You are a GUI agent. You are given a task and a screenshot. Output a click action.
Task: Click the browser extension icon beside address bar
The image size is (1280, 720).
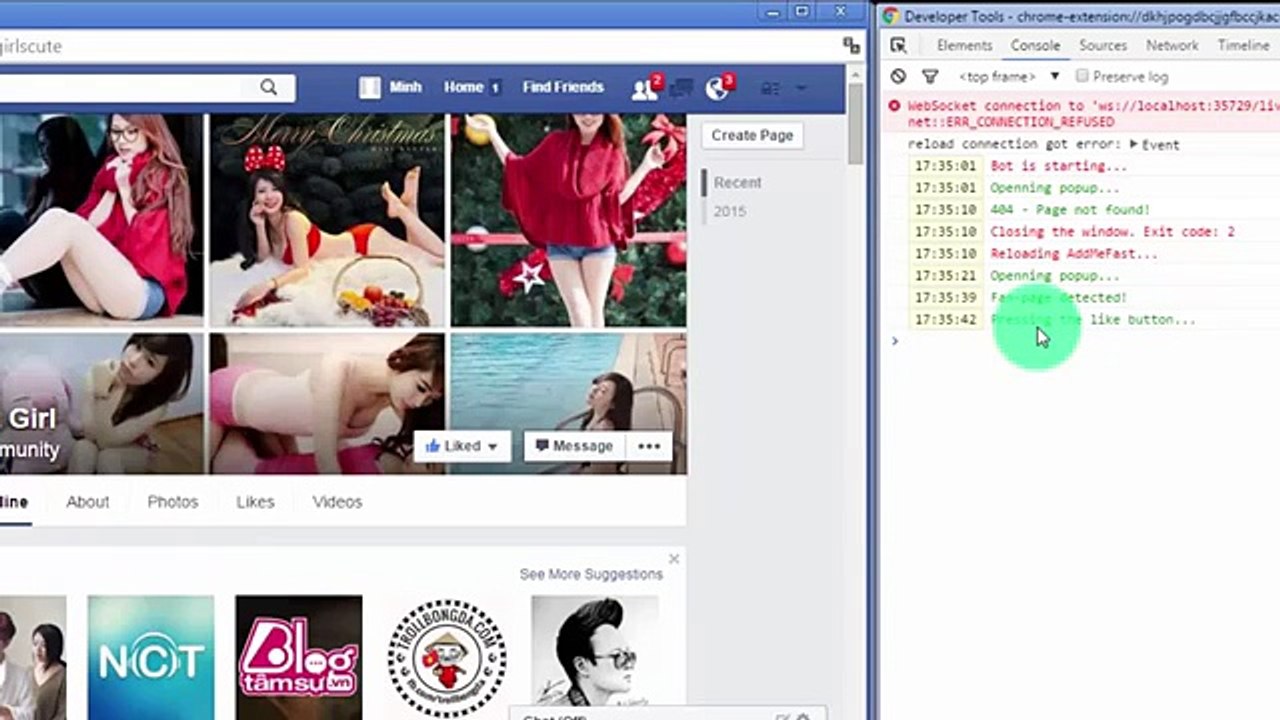coord(851,45)
